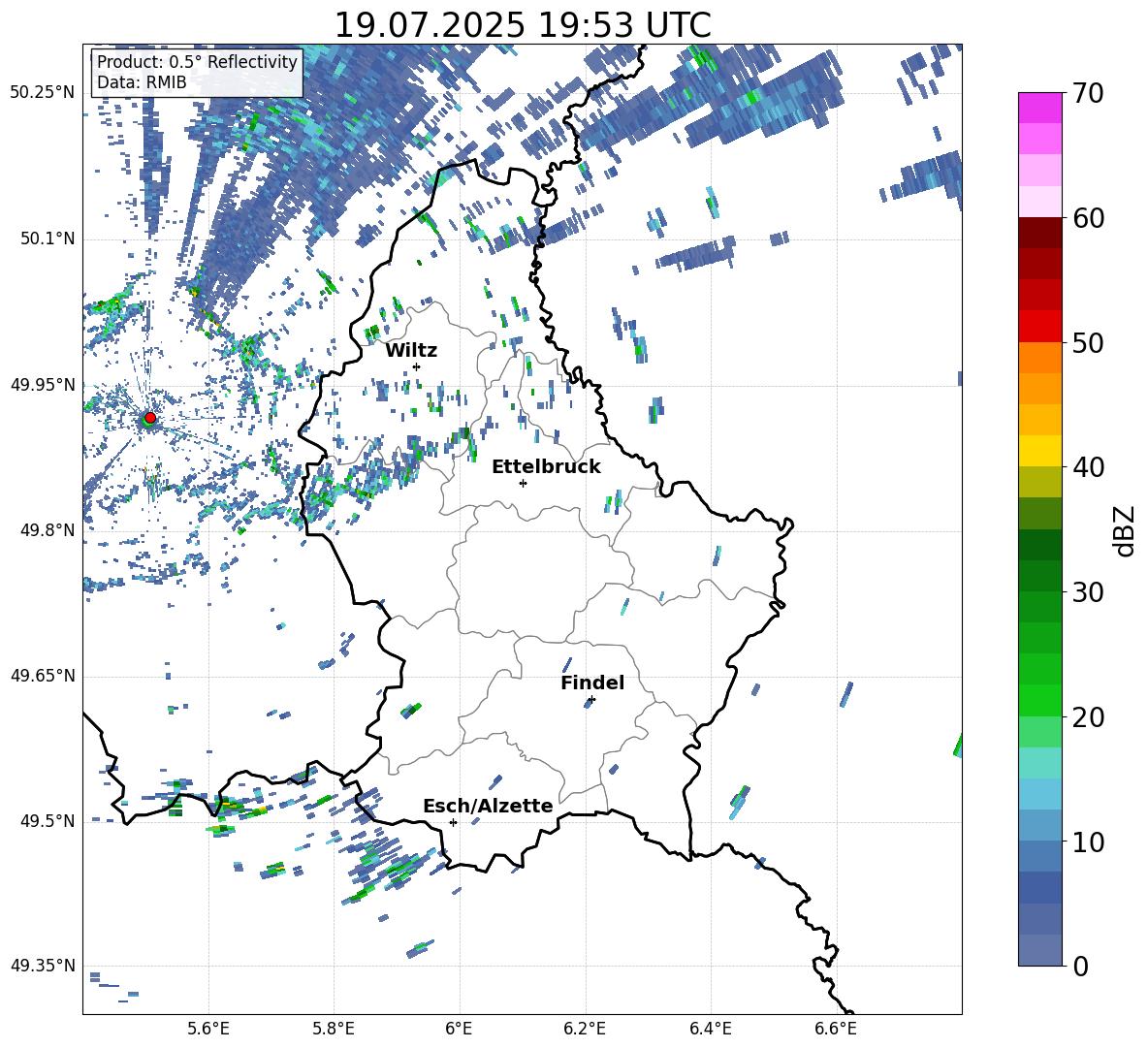Click the colorbar tick label 50

coord(1088,343)
